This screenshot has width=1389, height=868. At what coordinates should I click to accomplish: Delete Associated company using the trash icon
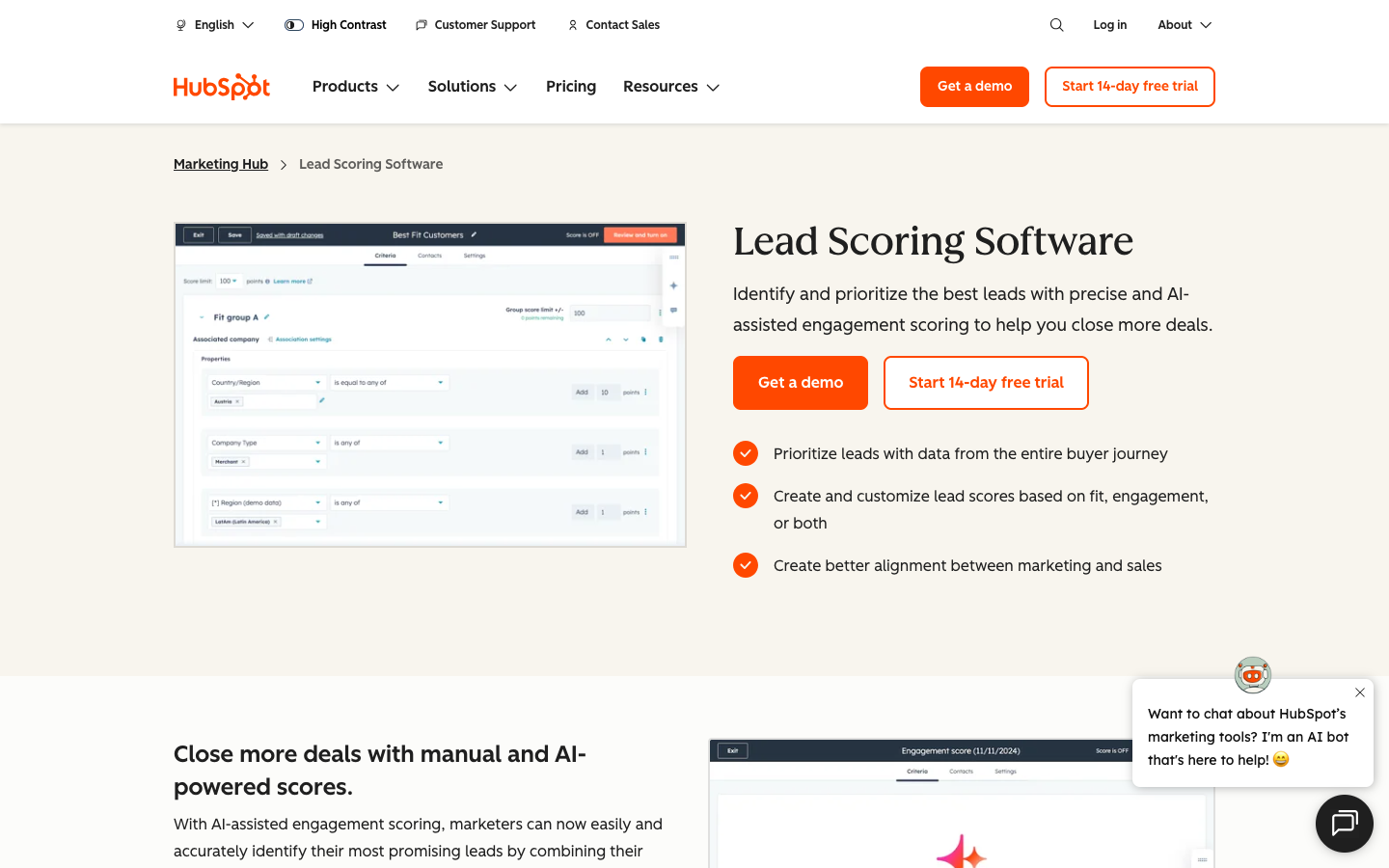click(661, 339)
